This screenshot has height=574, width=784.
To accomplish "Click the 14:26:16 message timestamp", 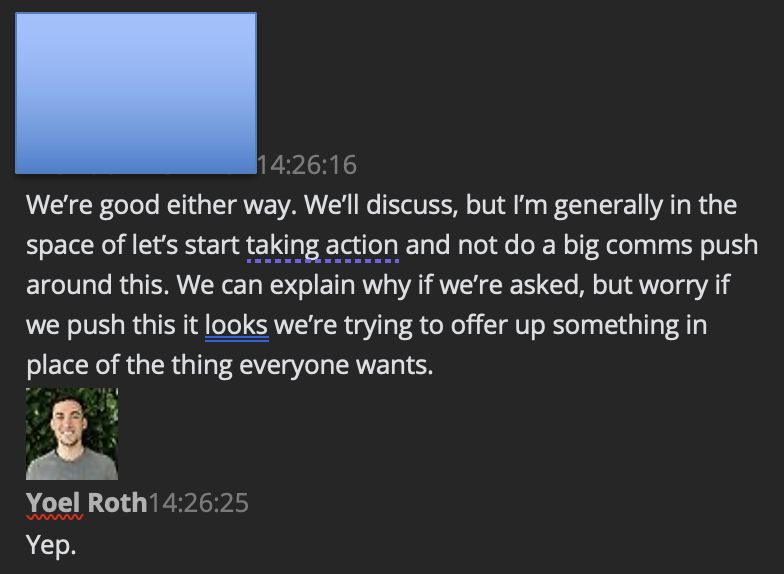I will point(307,165).
